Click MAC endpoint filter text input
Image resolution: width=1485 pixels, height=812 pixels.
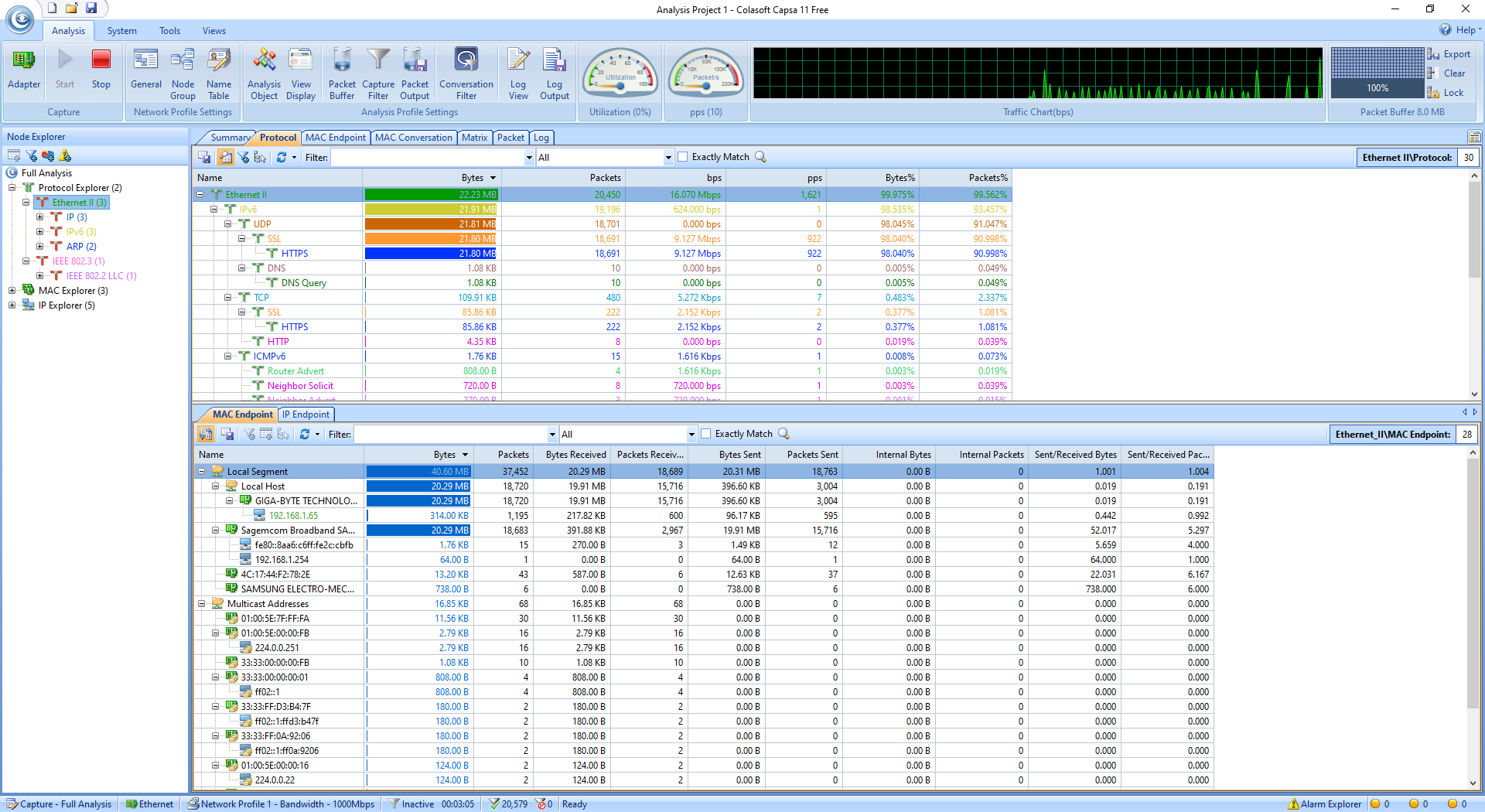[451, 435]
